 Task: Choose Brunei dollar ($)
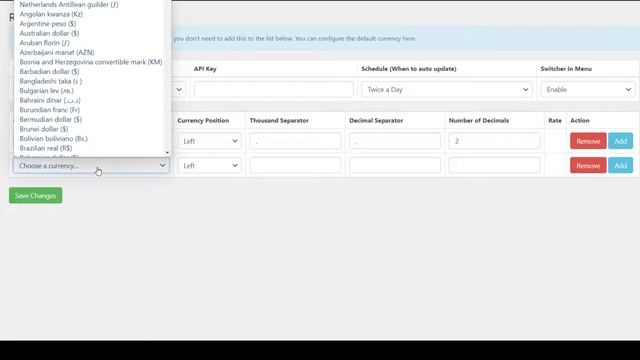[44, 129]
